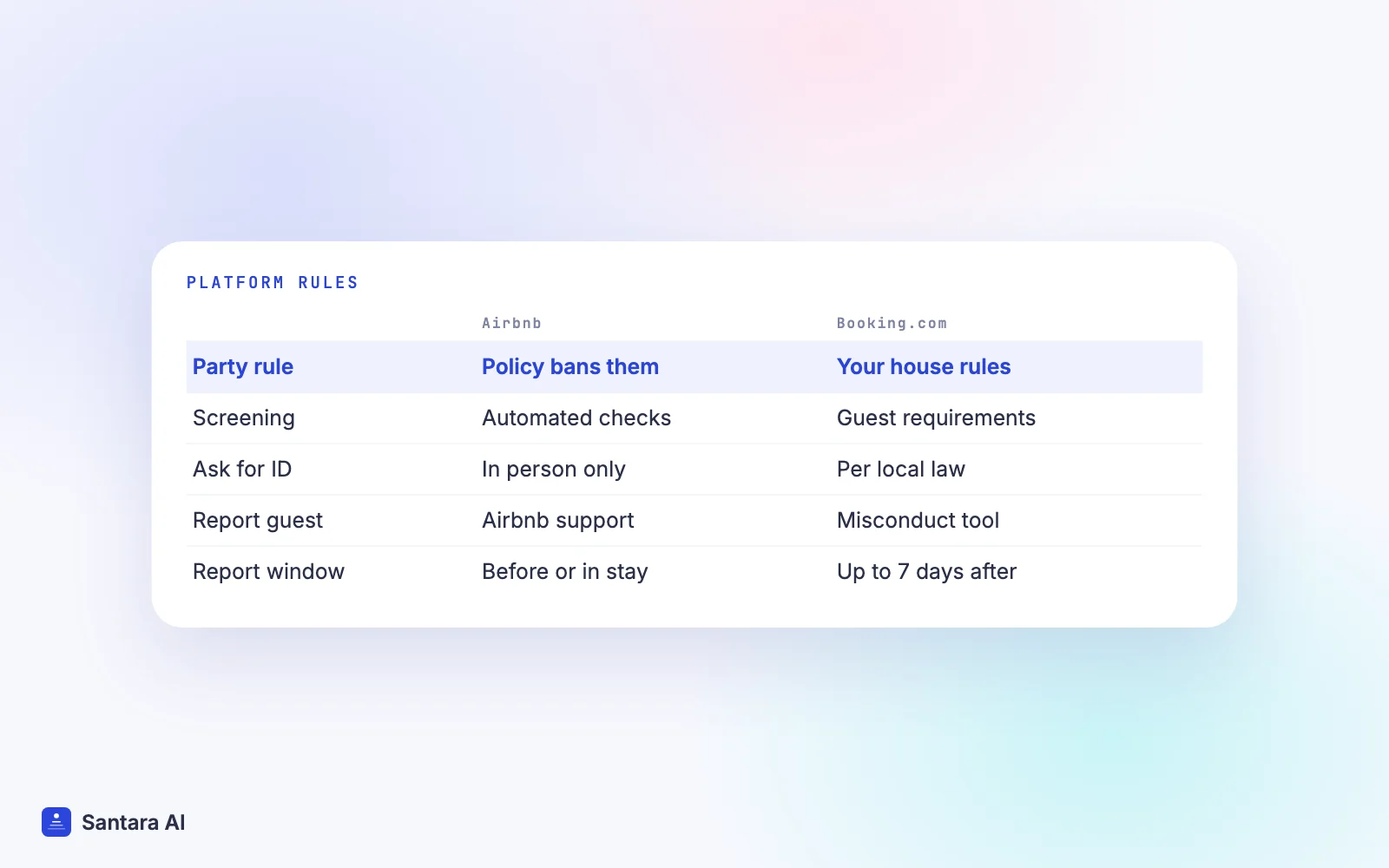This screenshot has width=1389, height=868.
Task: Click the 'Misconduct tool' cell
Action: pyautogui.click(x=918, y=521)
